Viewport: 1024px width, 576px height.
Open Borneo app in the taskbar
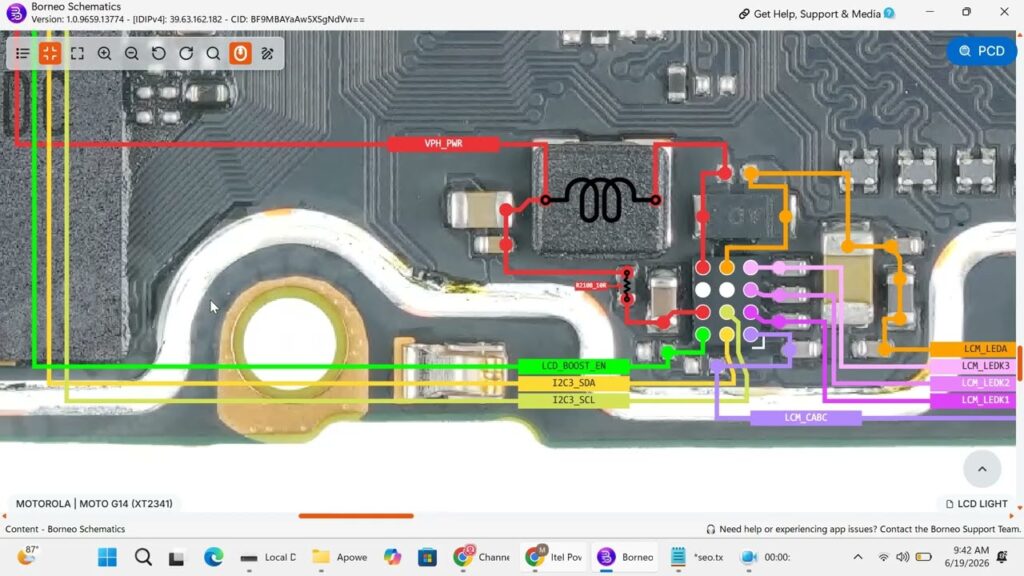[626, 557]
